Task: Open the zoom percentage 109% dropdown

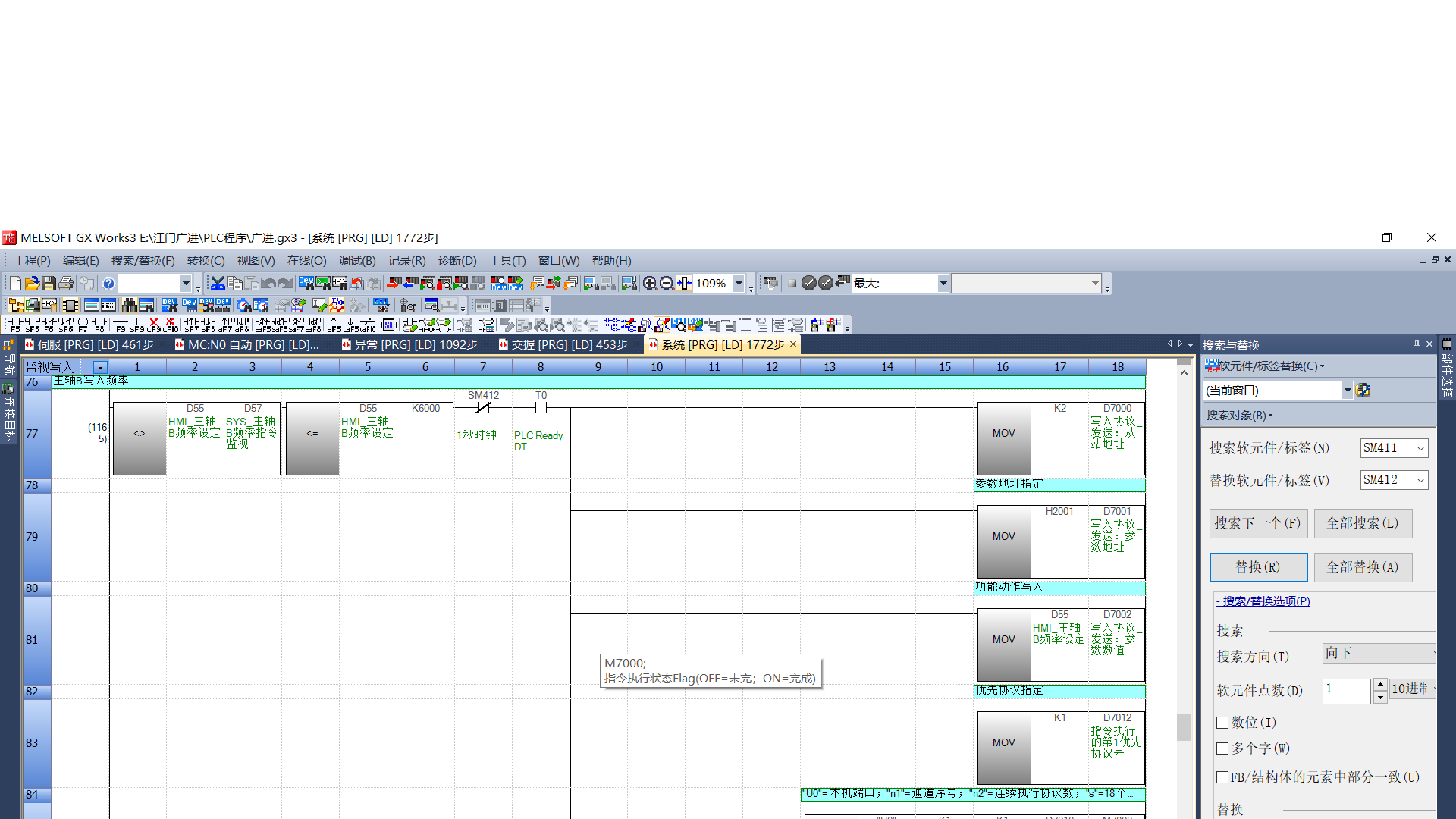Action: coord(739,284)
